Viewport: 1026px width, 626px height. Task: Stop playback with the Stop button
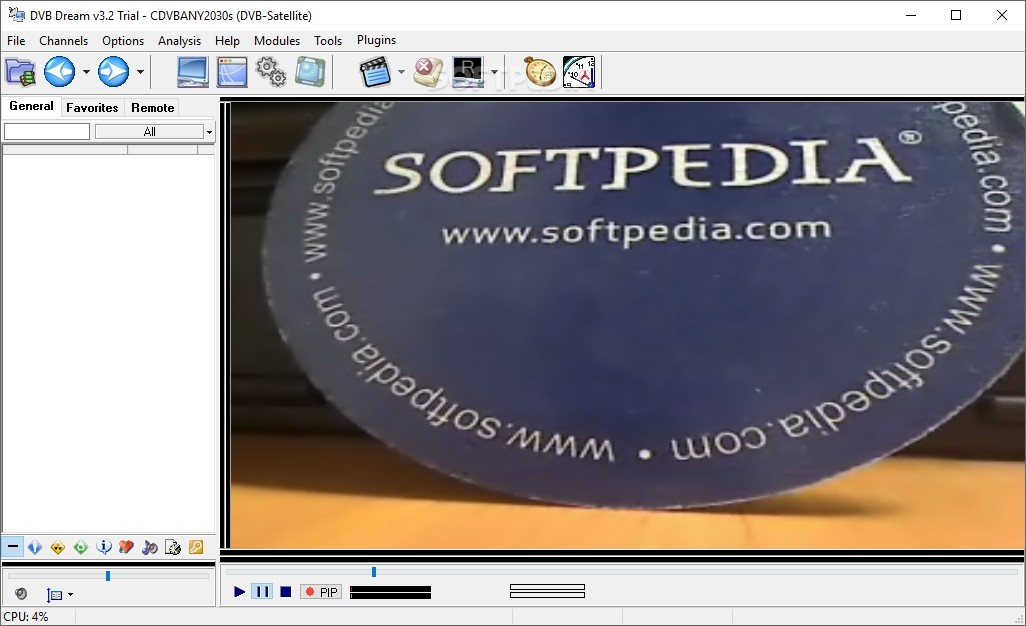click(285, 592)
